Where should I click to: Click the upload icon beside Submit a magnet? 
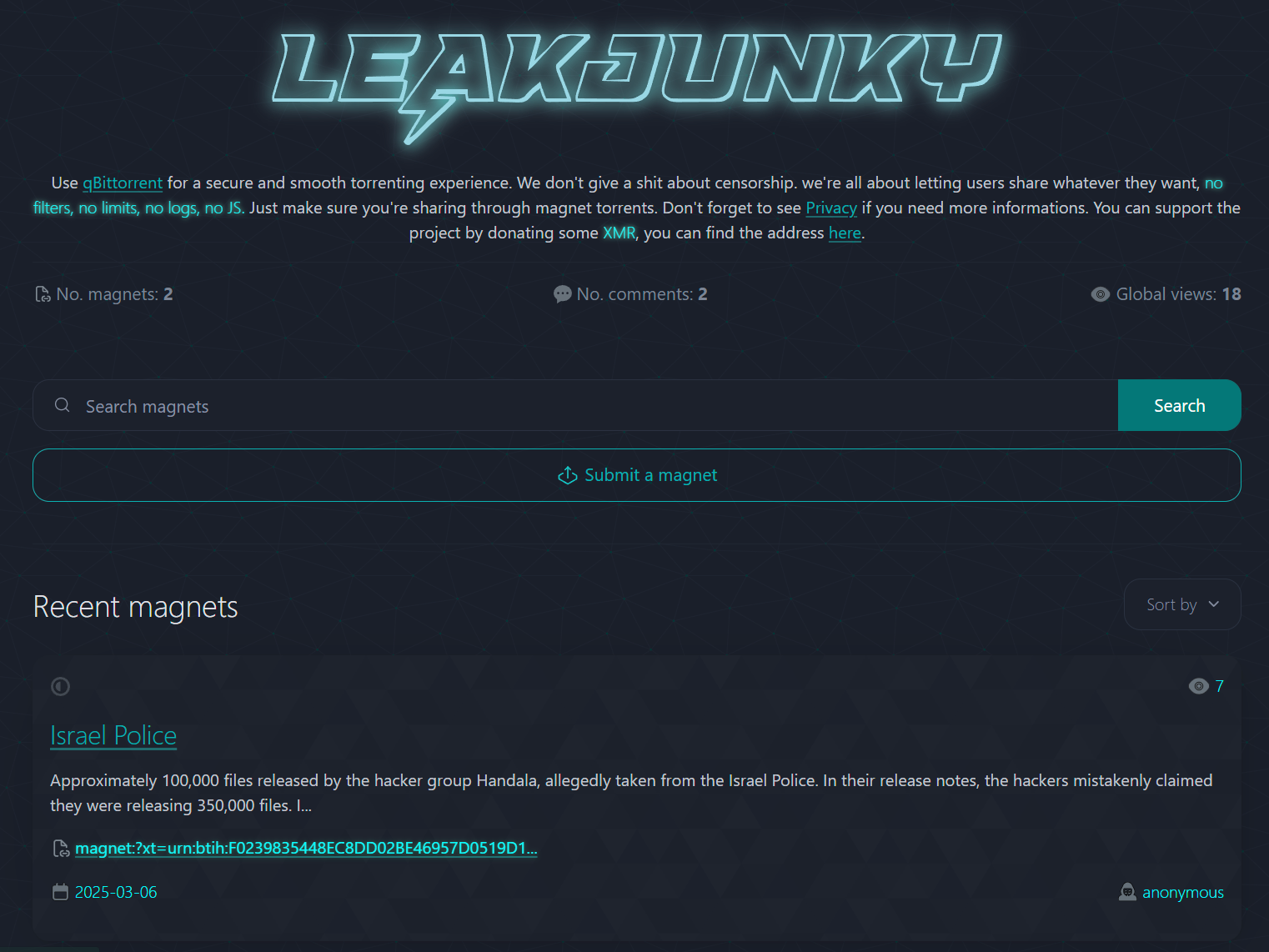pyautogui.click(x=568, y=475)
